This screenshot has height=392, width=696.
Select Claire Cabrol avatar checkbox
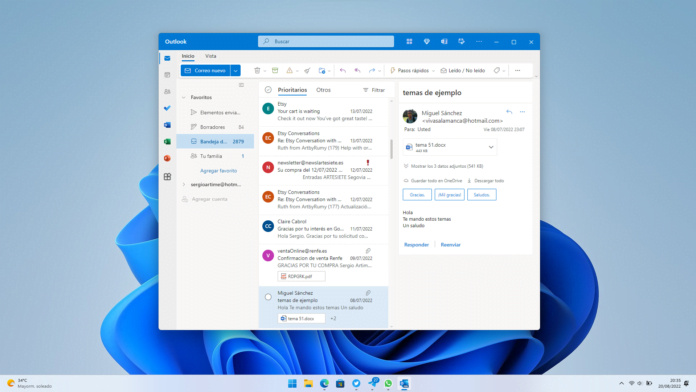click(x=268, y=226)
